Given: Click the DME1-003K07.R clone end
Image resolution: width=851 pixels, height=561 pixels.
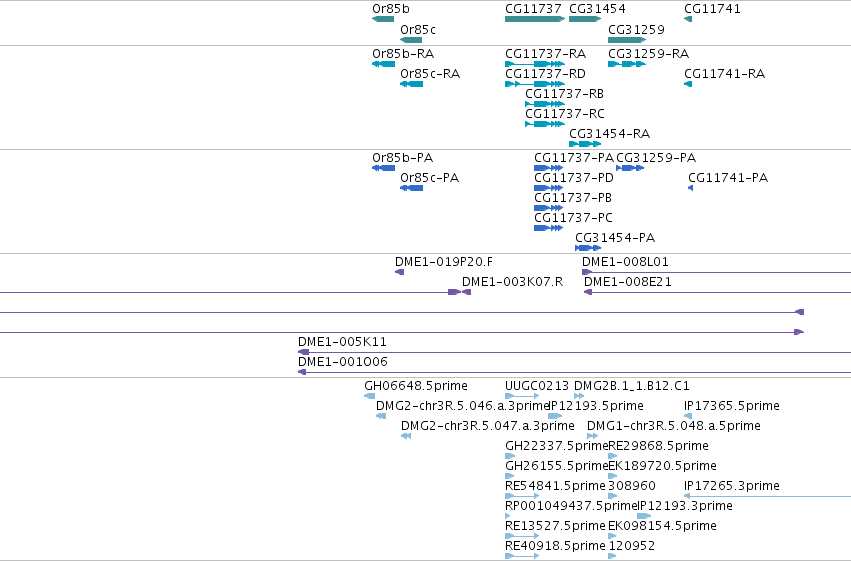Looking at the screenshot, I should pos(466,292).
